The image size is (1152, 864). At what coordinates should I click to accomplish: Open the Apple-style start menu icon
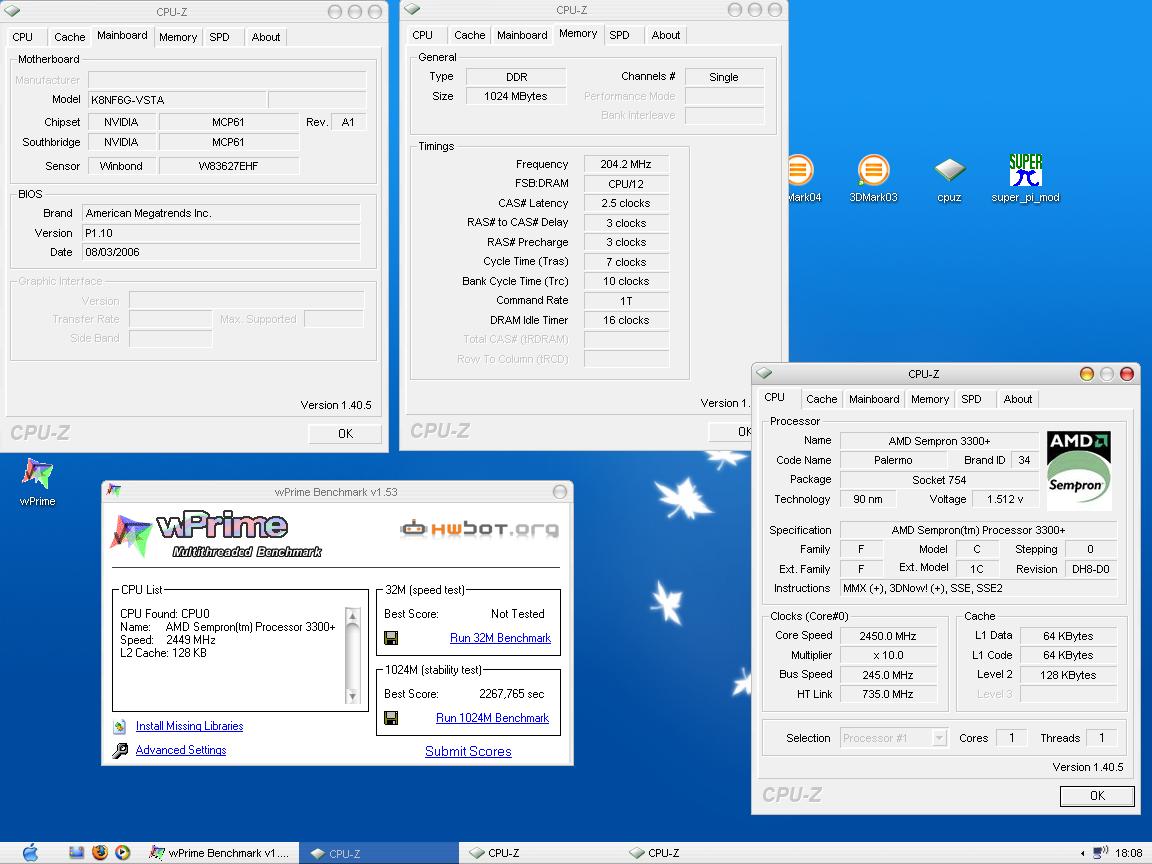click(30, 852)
